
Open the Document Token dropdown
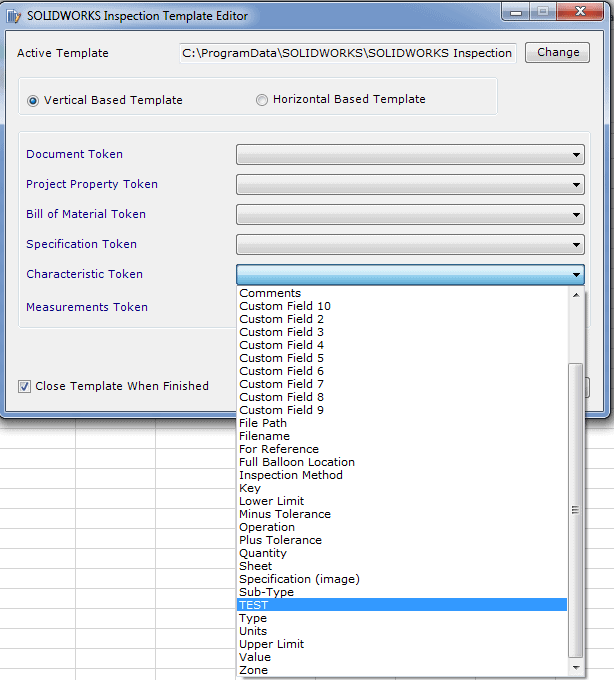pos(410,155)
